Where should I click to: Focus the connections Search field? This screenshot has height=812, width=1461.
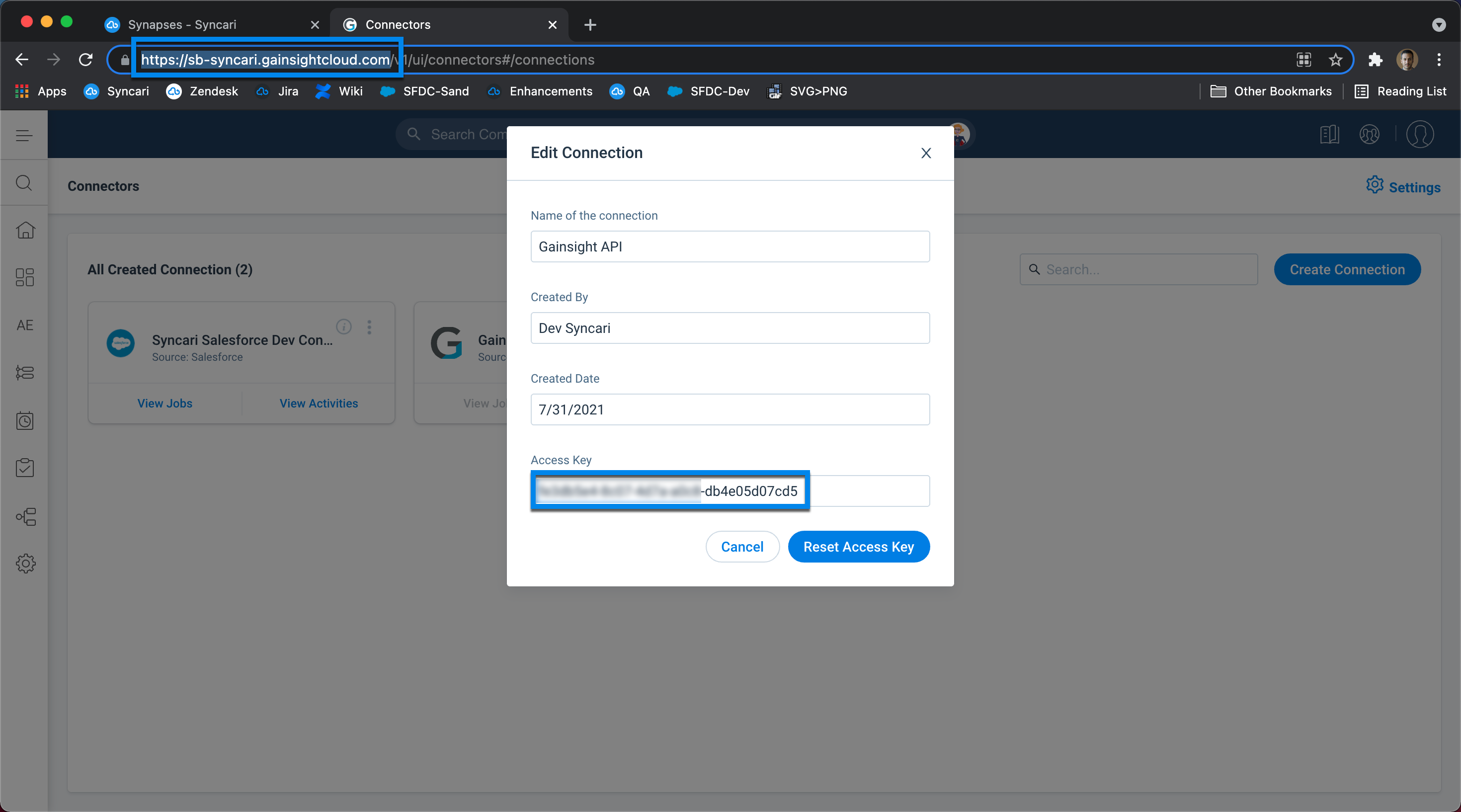1139,269
